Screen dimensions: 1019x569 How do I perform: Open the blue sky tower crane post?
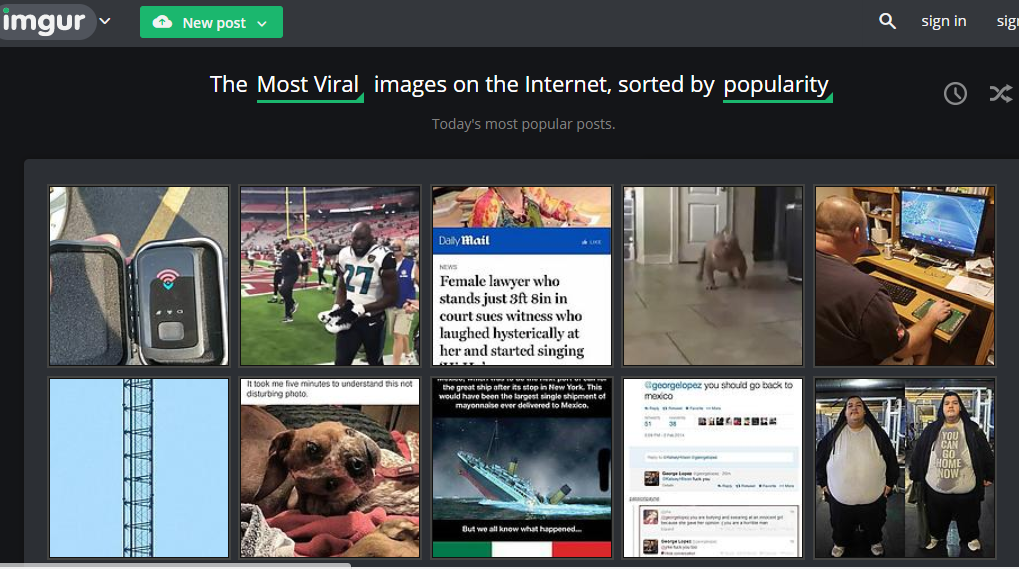click(139, 468)
